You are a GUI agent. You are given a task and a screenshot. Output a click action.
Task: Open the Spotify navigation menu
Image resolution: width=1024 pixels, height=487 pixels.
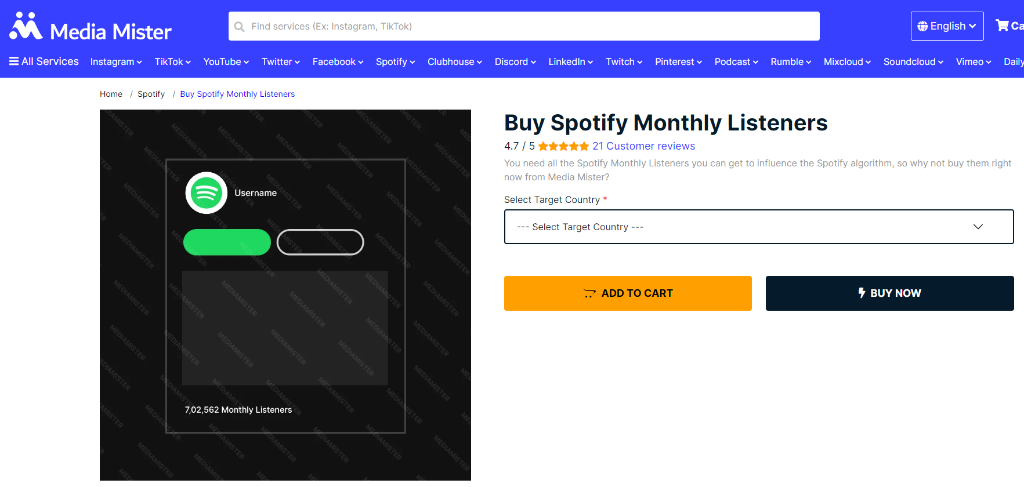point(395,61)
